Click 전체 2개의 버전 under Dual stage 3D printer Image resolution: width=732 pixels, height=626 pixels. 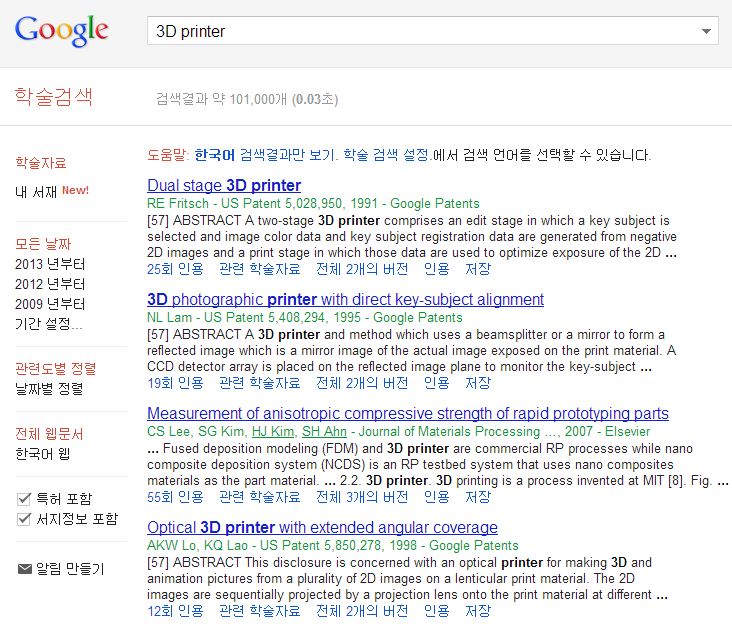pyautogui.click(x=362, y=269)
